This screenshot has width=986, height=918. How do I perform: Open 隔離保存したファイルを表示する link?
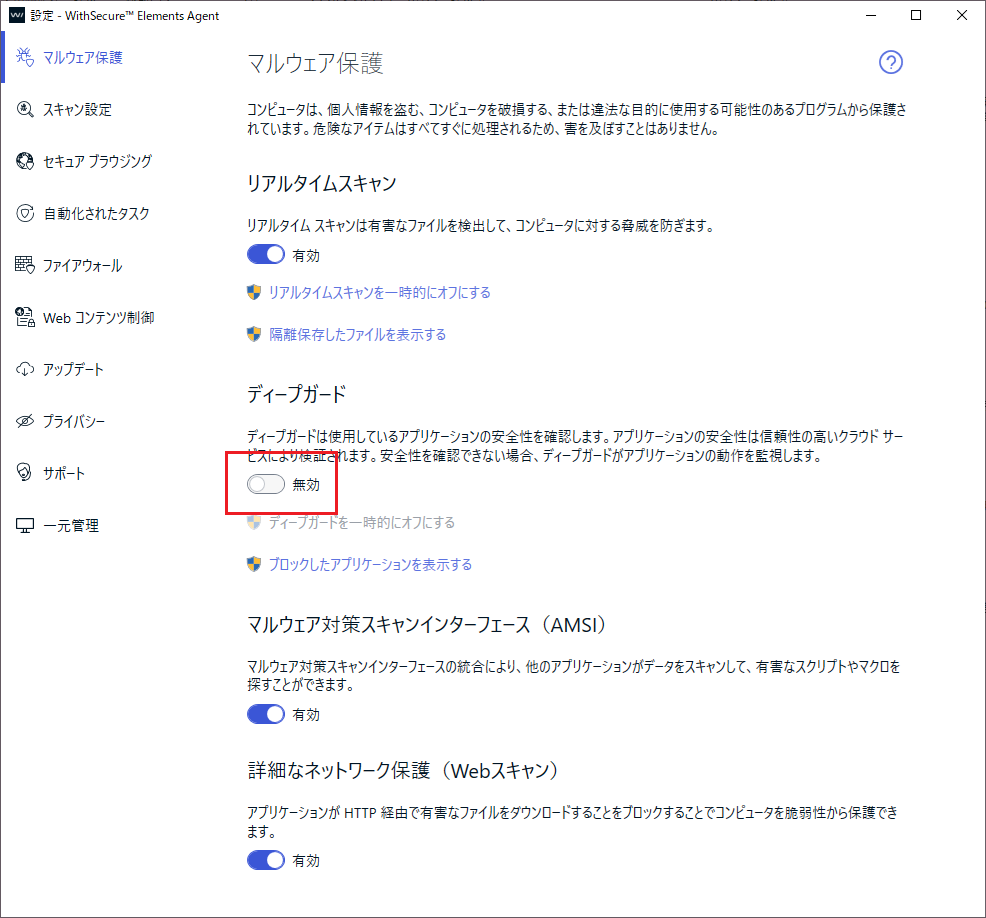click(357, 334)
